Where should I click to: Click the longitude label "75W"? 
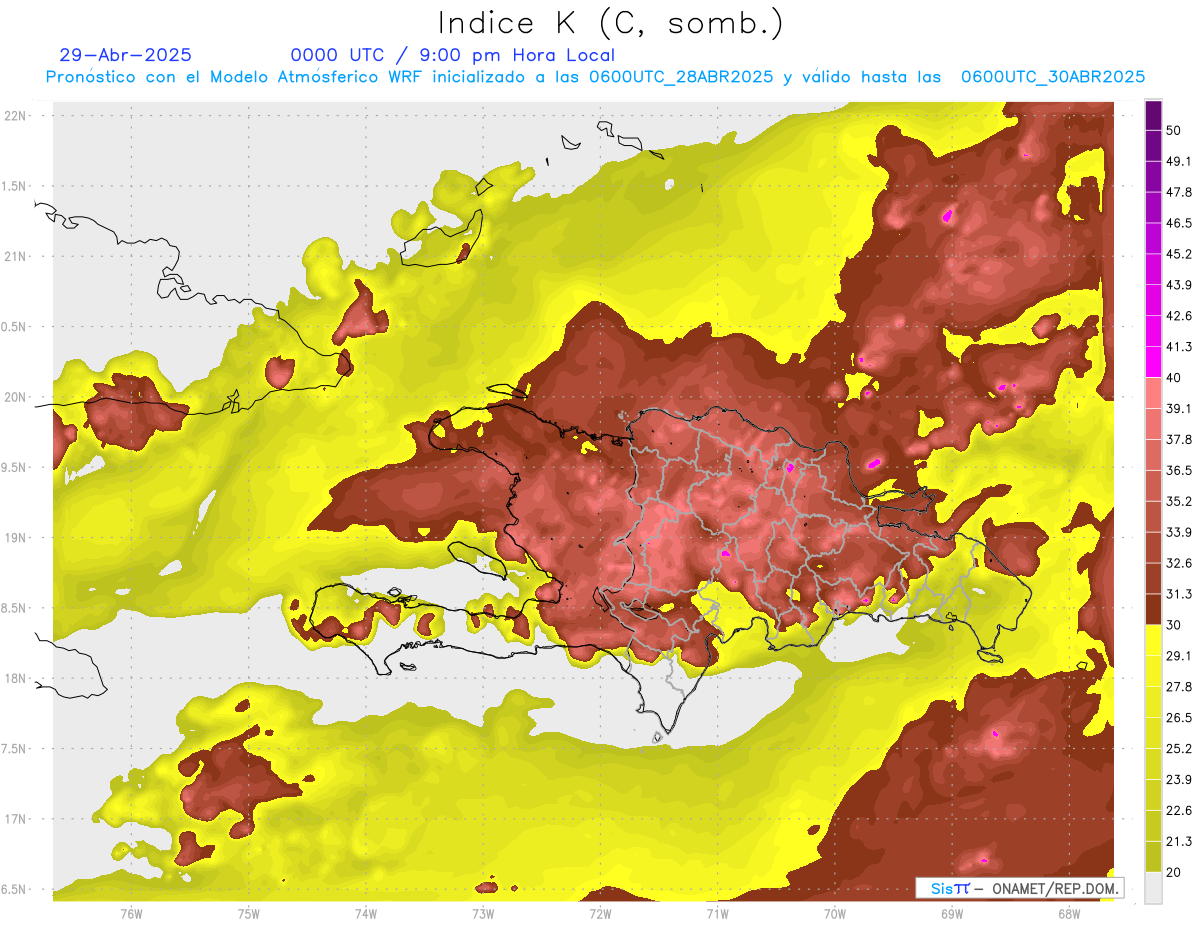pos(249,914)
